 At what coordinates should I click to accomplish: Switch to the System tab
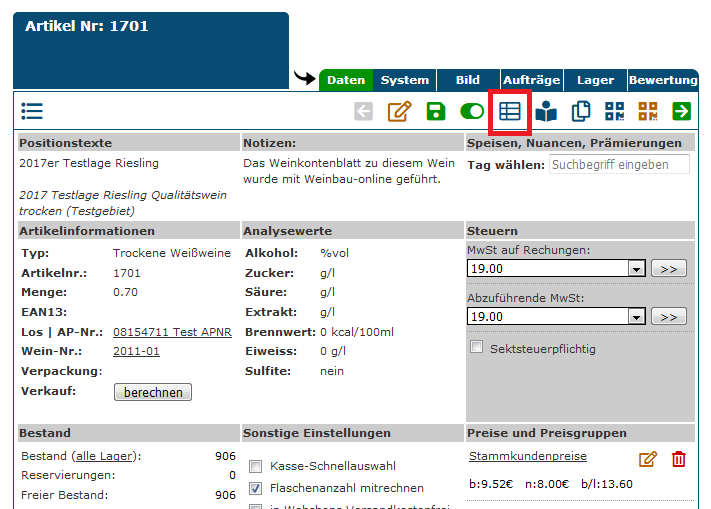tap(405, 80)
